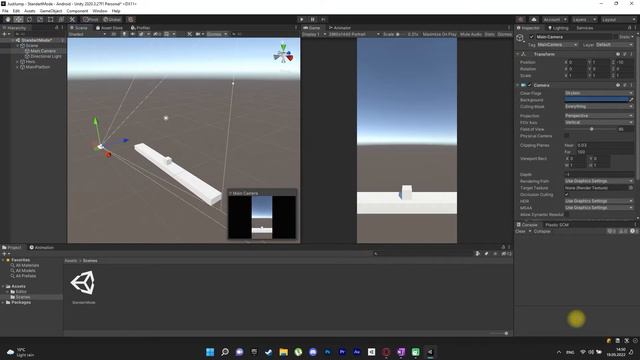
Task: Open the Culling Mask dropdown
Action: 599,107
